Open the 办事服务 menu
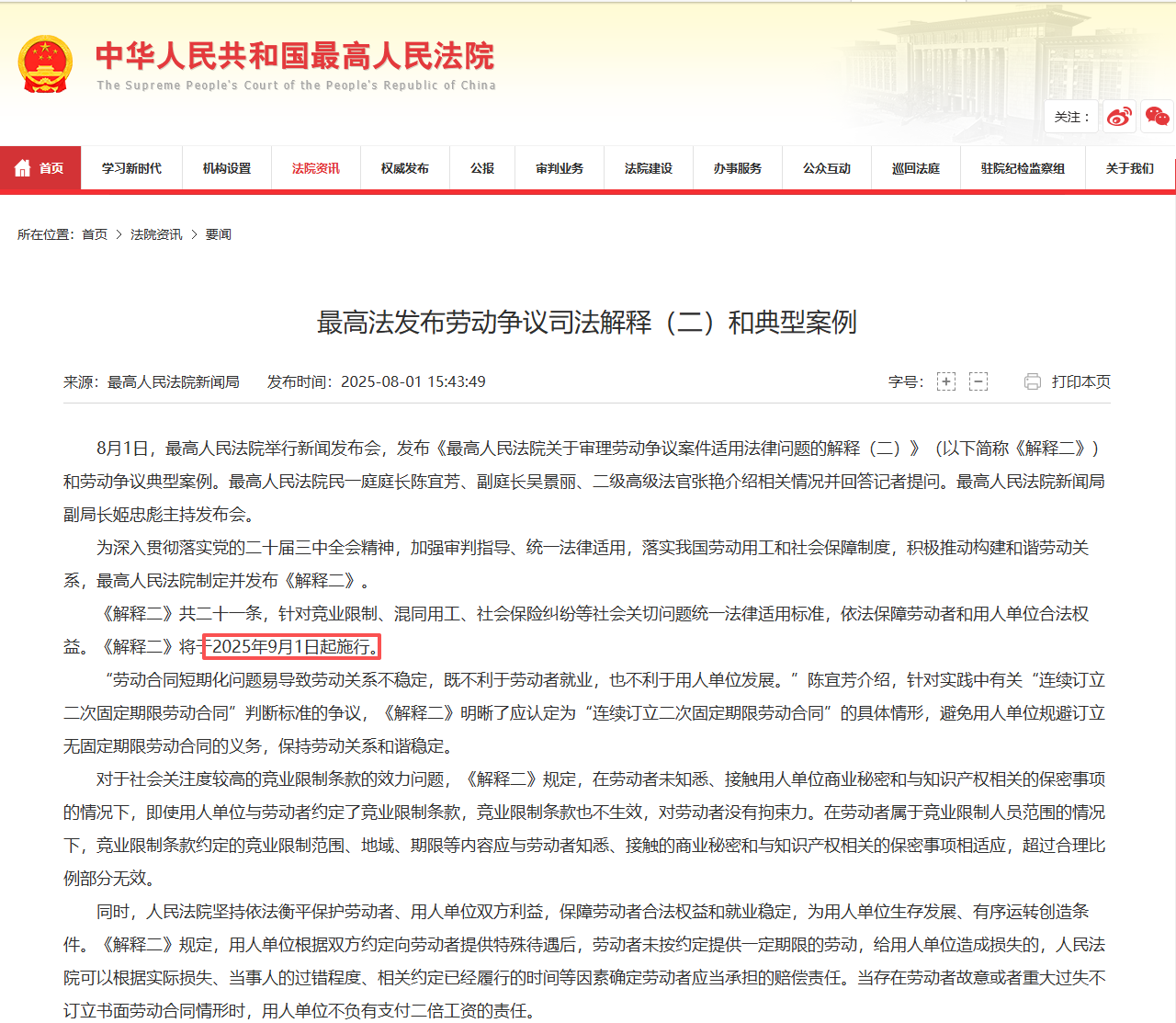The width and height of the screenshot is (1176, 1023). click(x=738, y=168)
